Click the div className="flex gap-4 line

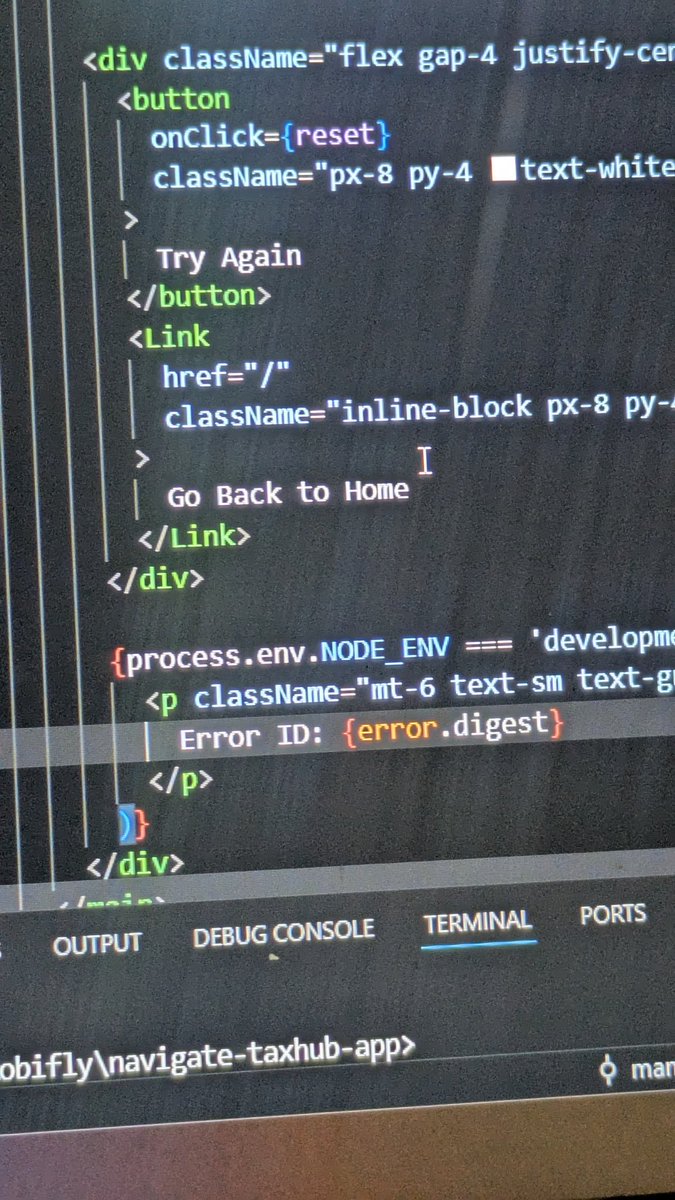[x=379, y=57]
